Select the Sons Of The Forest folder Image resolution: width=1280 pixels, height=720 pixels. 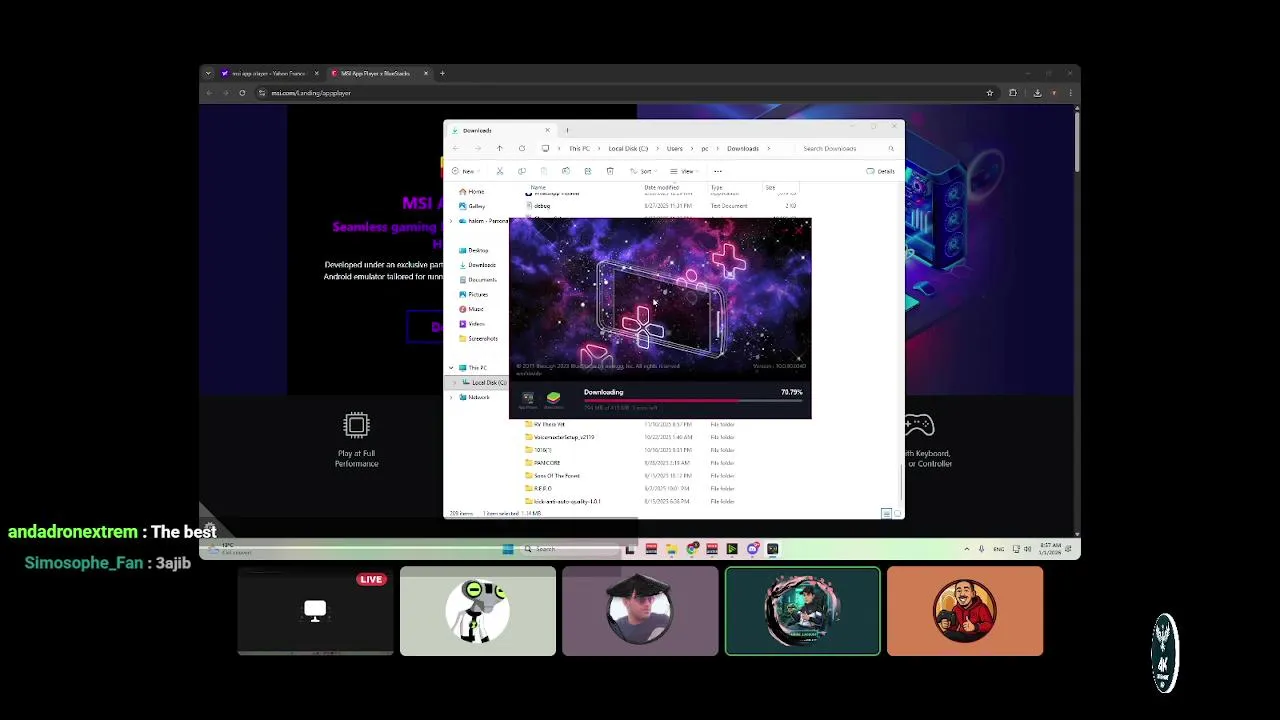(x=660, y=476)
